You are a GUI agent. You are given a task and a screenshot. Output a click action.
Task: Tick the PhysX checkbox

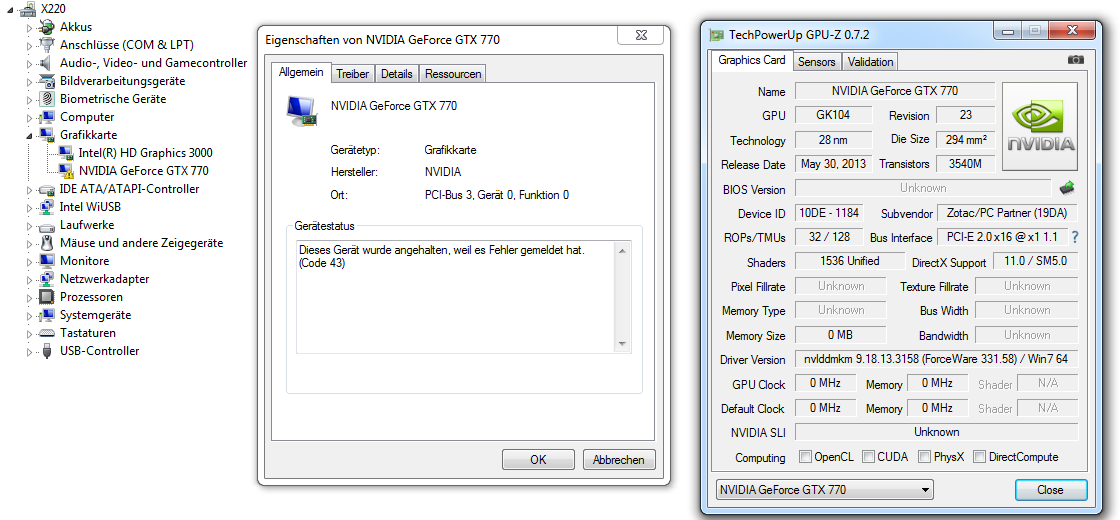pos(924,456)
